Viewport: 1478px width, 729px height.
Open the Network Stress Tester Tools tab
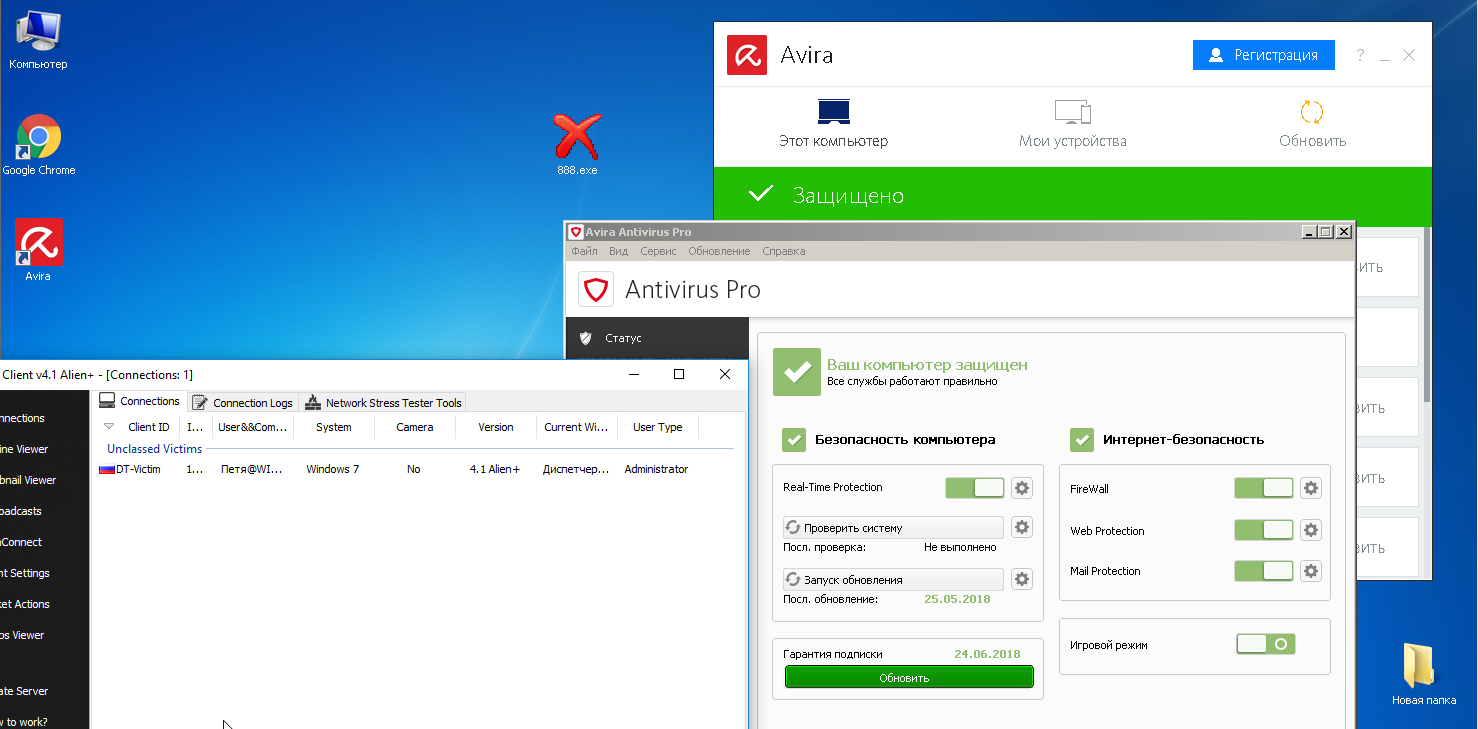(383, 402)
